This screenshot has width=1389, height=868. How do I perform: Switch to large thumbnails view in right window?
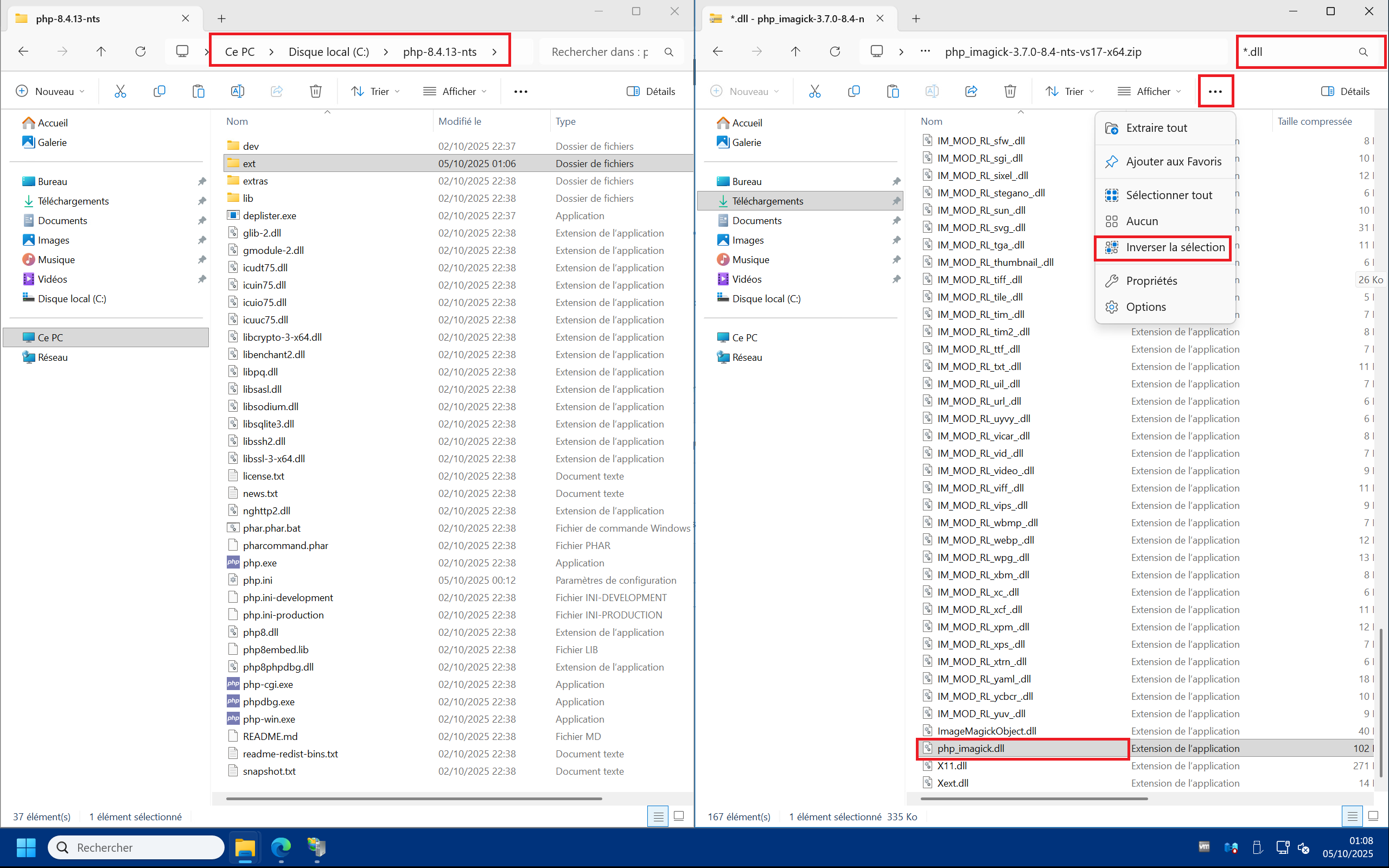click(x=1373, y=816)
